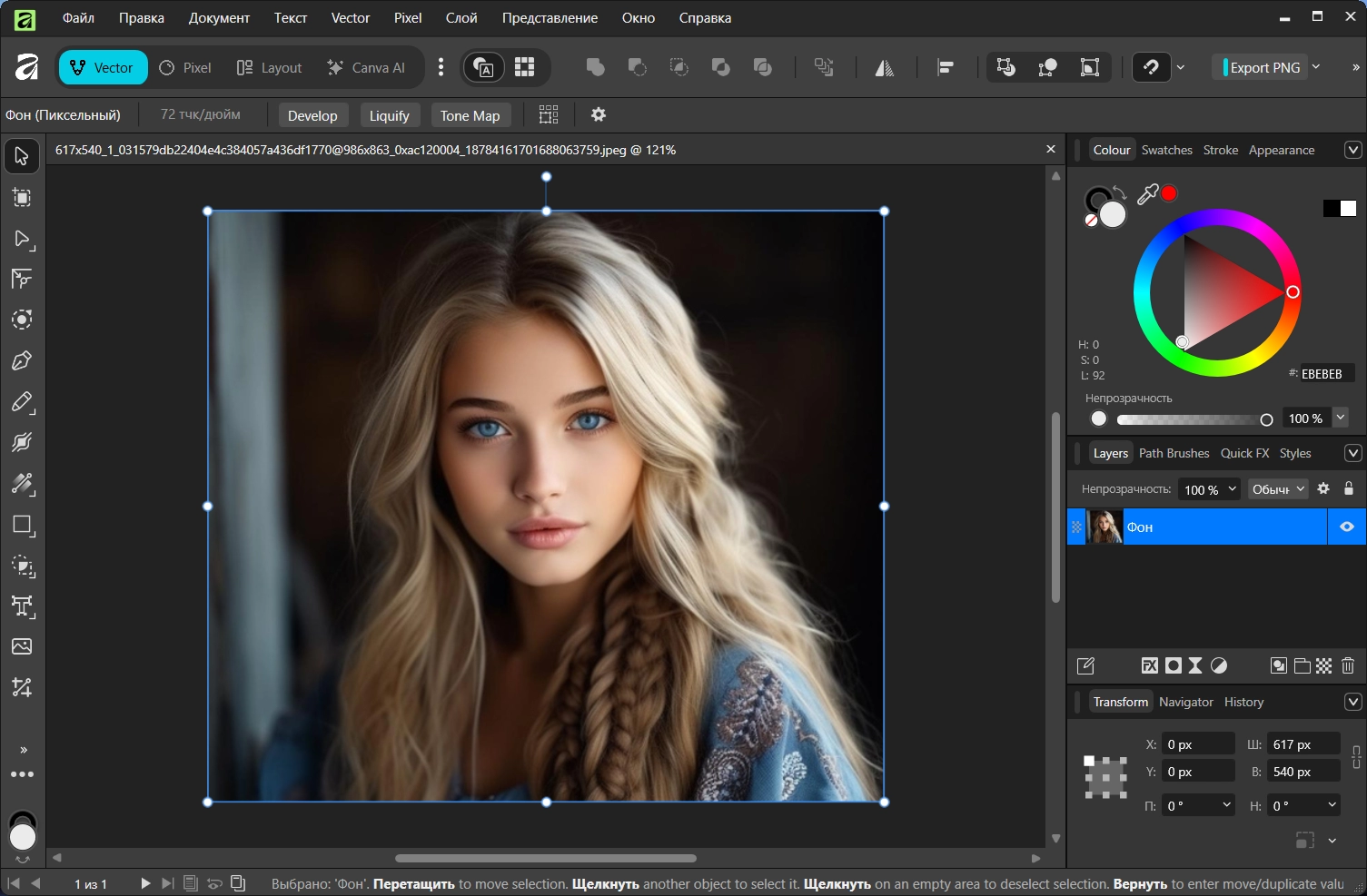
Task: Open the Слой menu
Action: (461, 18)
